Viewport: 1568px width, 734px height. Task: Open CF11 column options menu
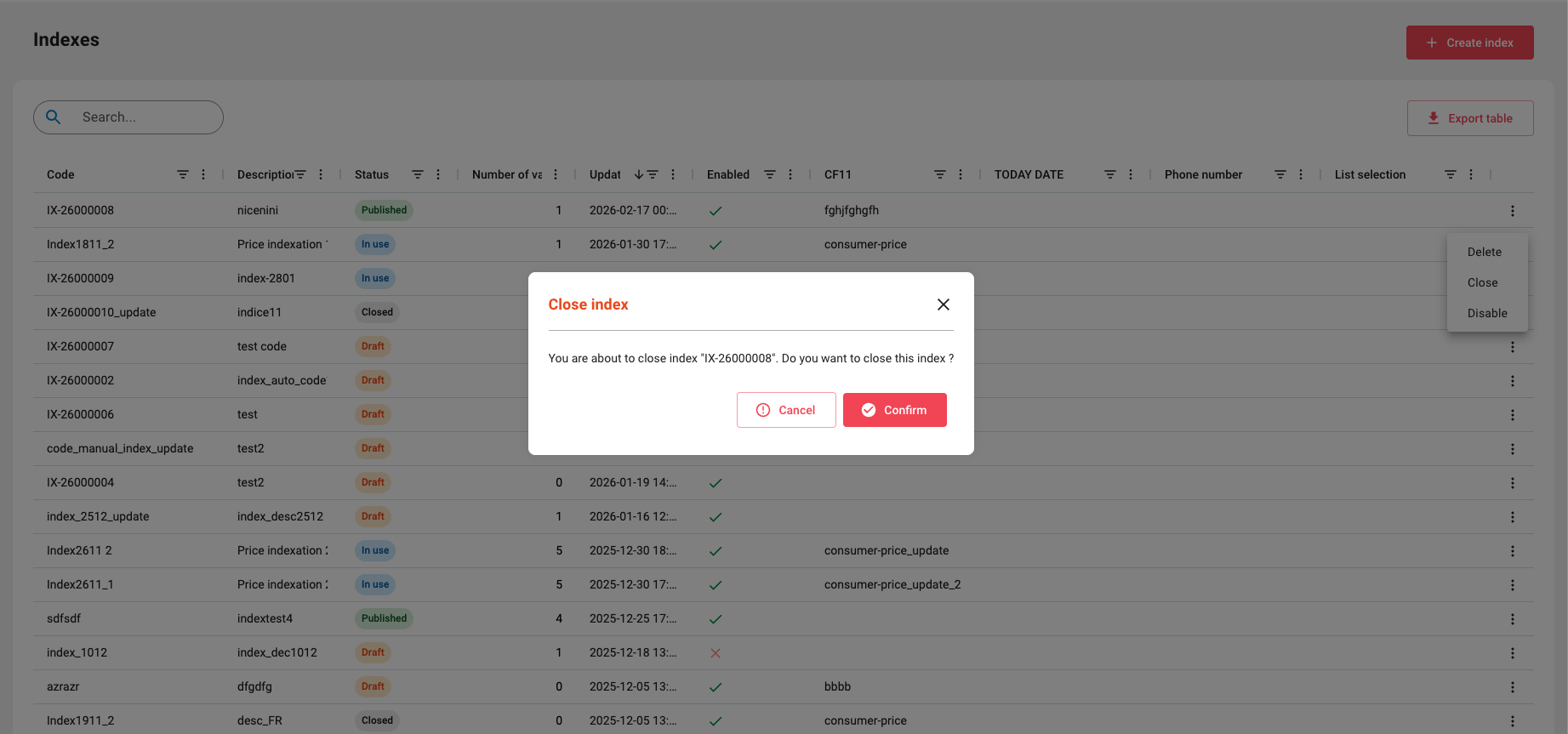[x=961, y=174]
